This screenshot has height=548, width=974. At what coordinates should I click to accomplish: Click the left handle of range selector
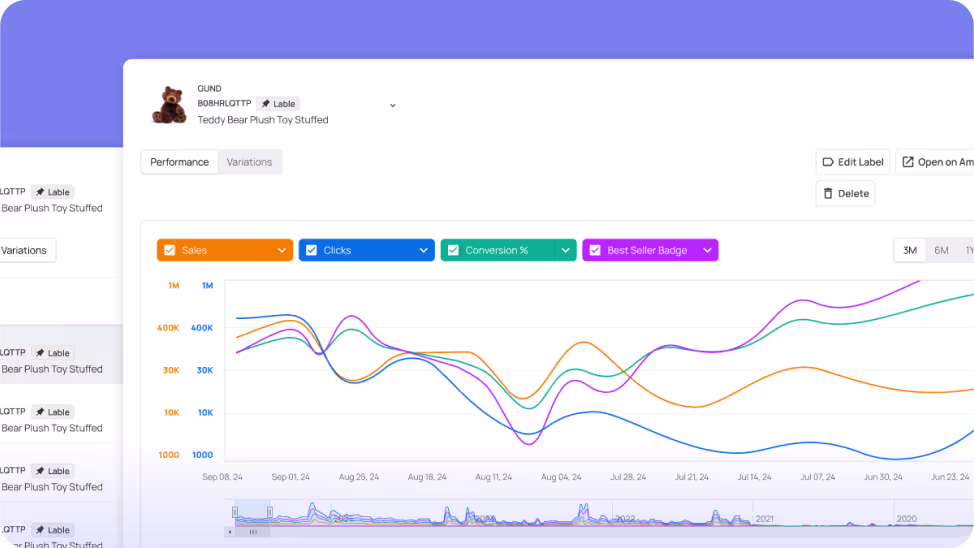click(235, 512)
